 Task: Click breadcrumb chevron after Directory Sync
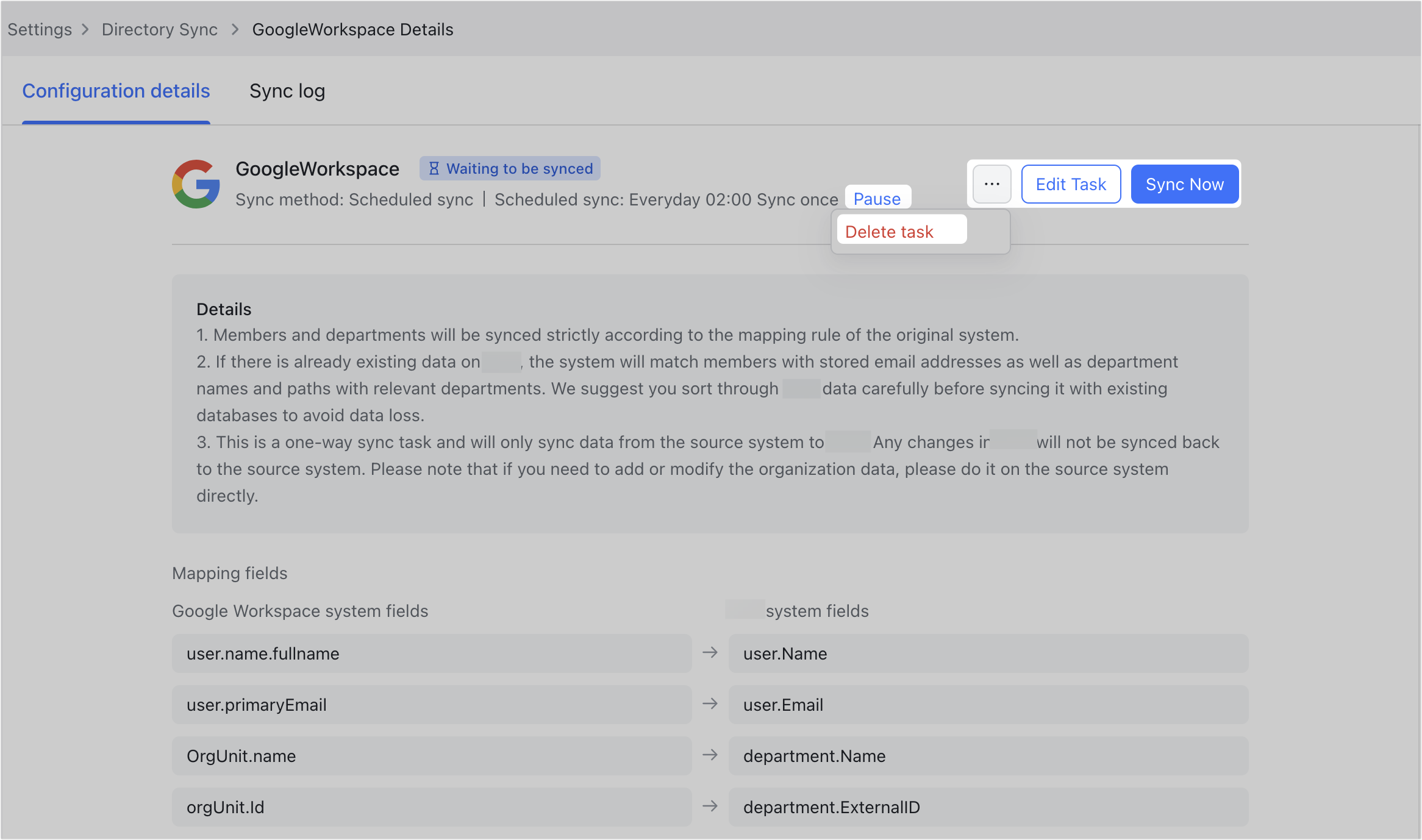235,30
